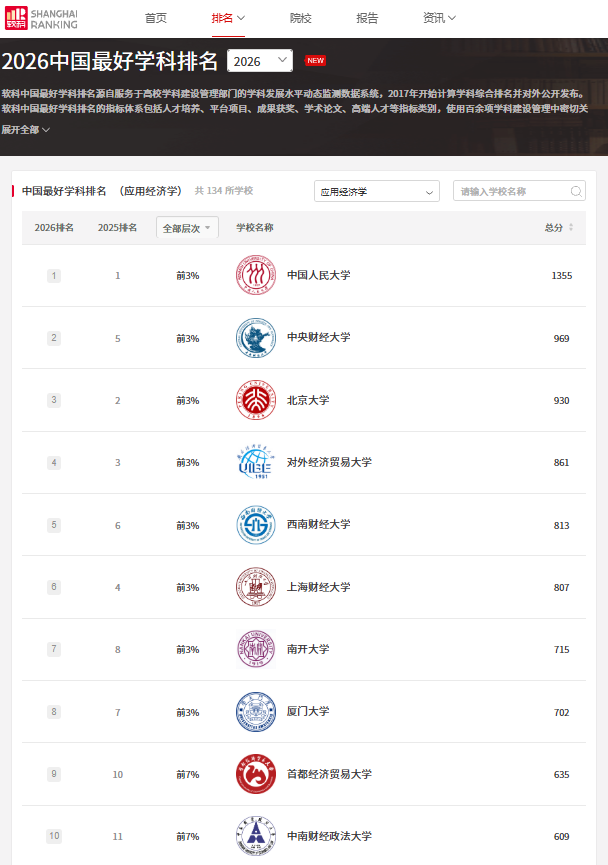Click the 首都经济贸易大学 emblem
This screenshot has height=865, width=608.
point(255,774)
